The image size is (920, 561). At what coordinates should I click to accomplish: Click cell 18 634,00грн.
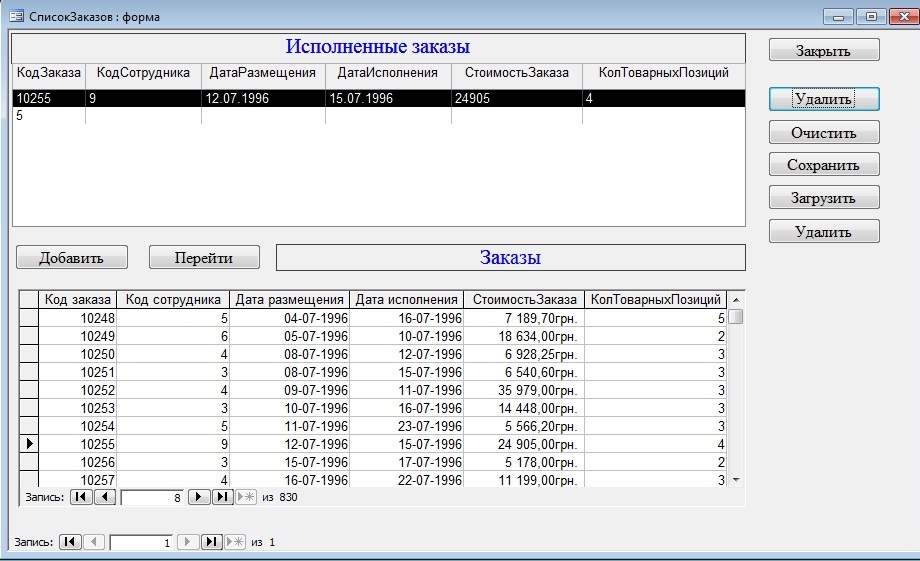pos(525,336)
